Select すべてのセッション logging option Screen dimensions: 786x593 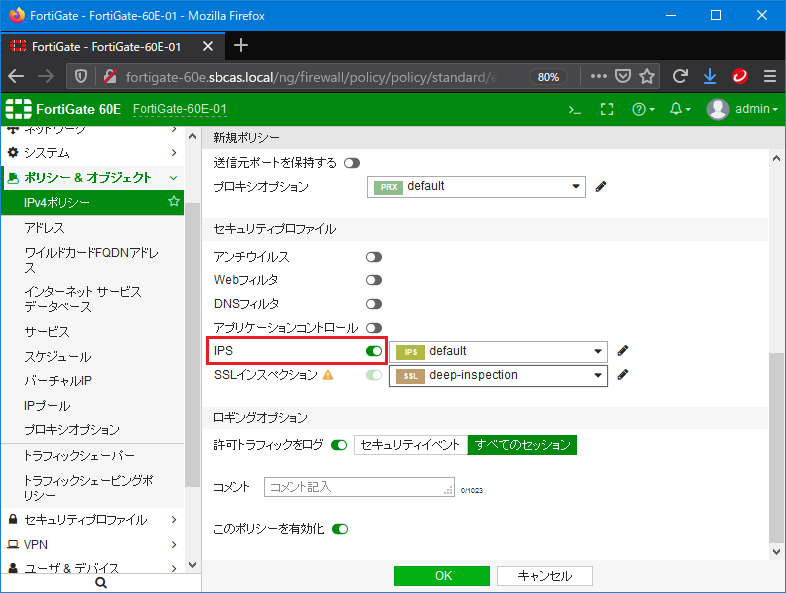(x=522, y=445)
